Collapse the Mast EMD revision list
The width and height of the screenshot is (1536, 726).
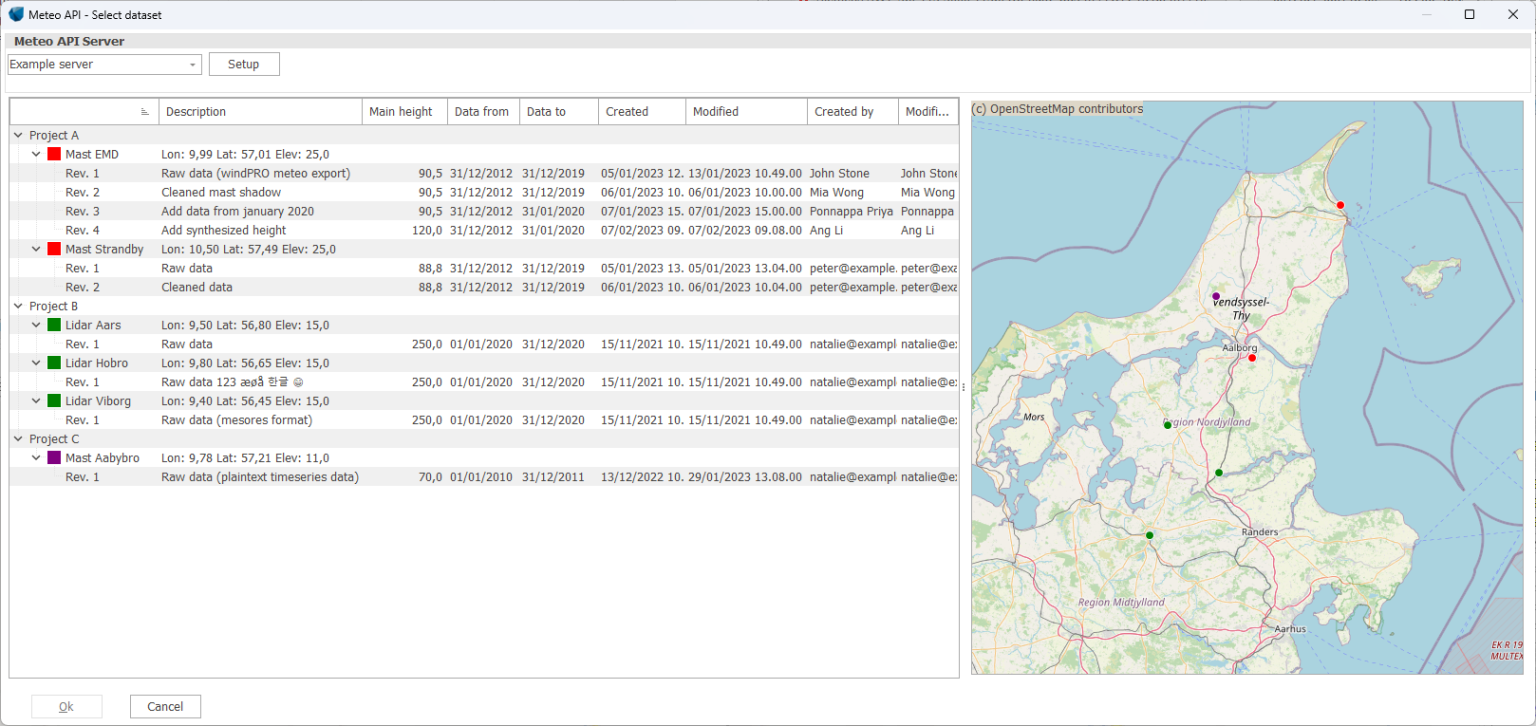pyautogui.click(x=36, y=154)
